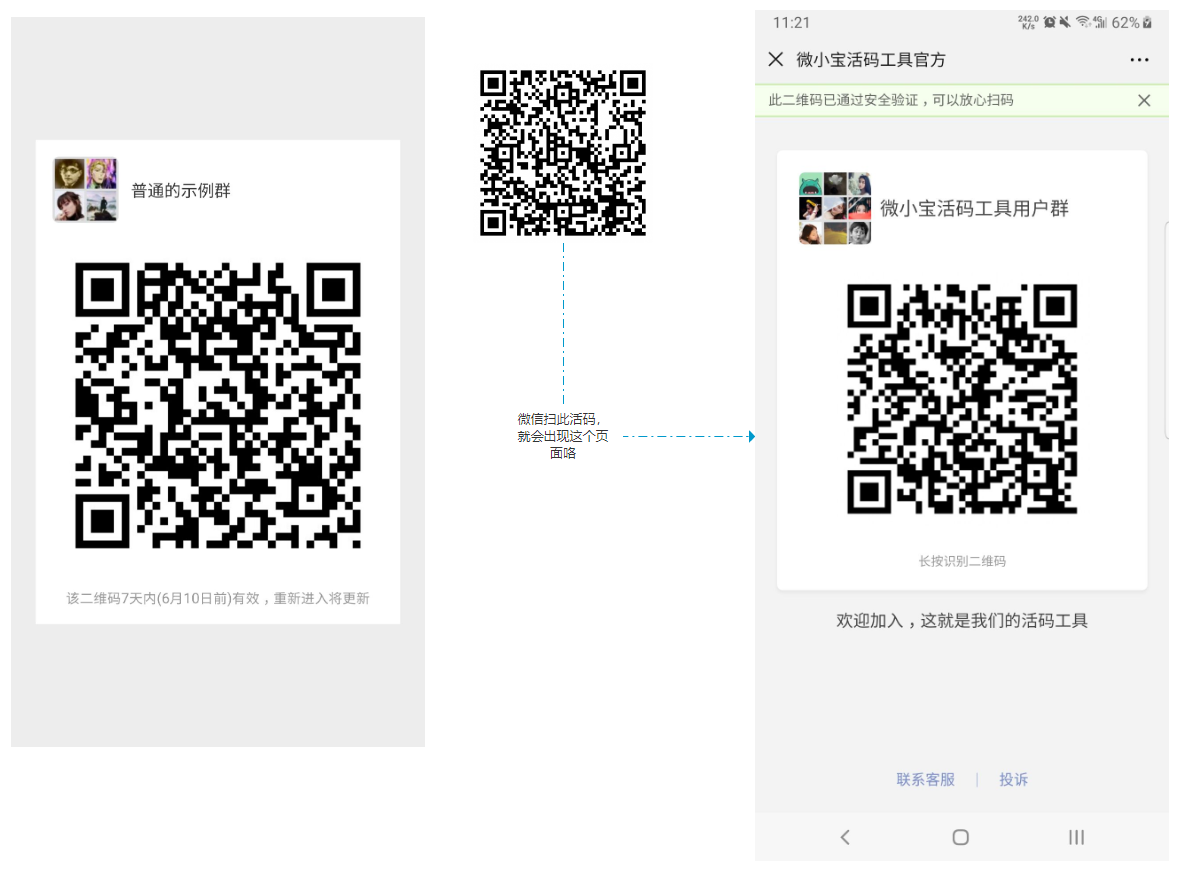Dismiss the green security verification banner
The image size is (1183, 874).
pos(1144,100)
